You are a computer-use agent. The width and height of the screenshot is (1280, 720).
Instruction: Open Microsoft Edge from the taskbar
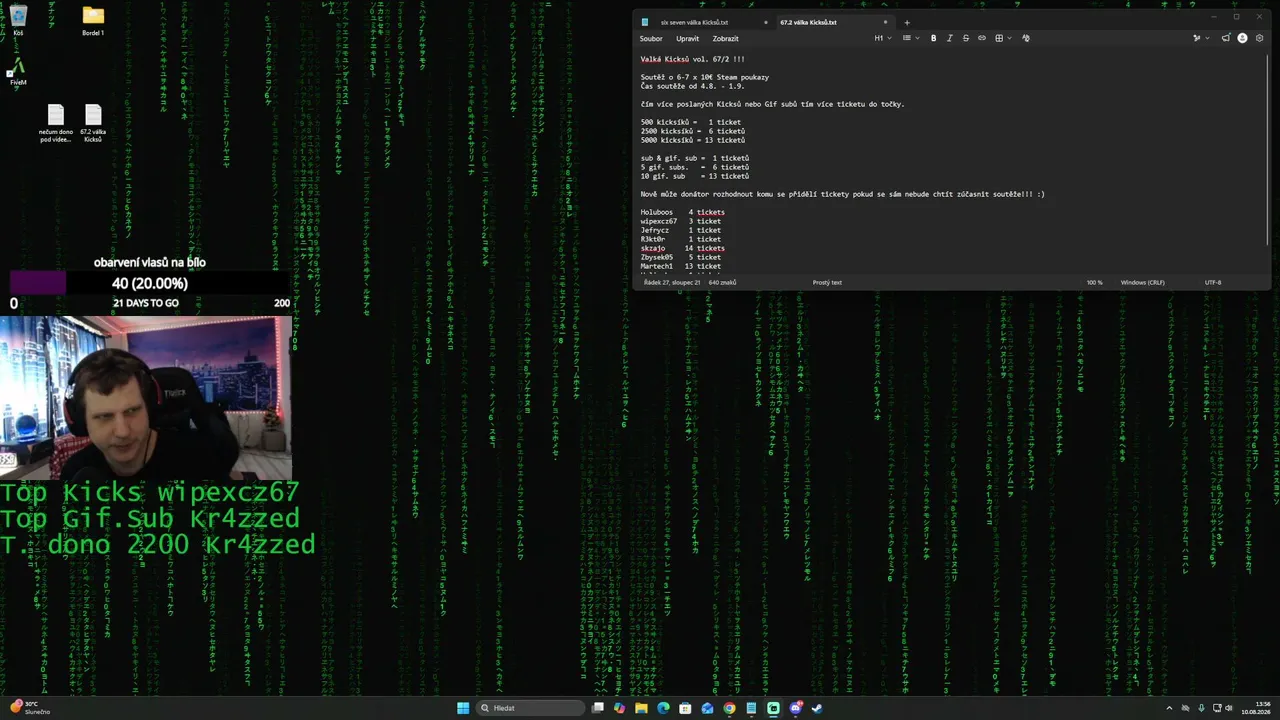click(x=663, y=708)
